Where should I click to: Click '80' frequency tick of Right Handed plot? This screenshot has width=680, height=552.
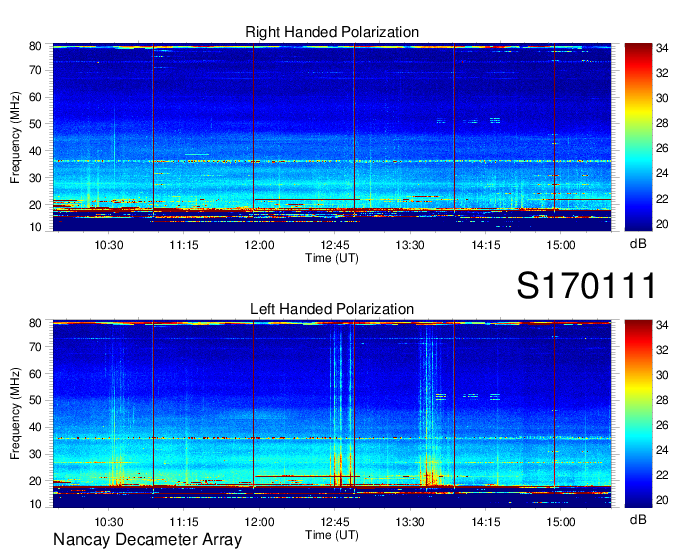click(x=35, y=46)
